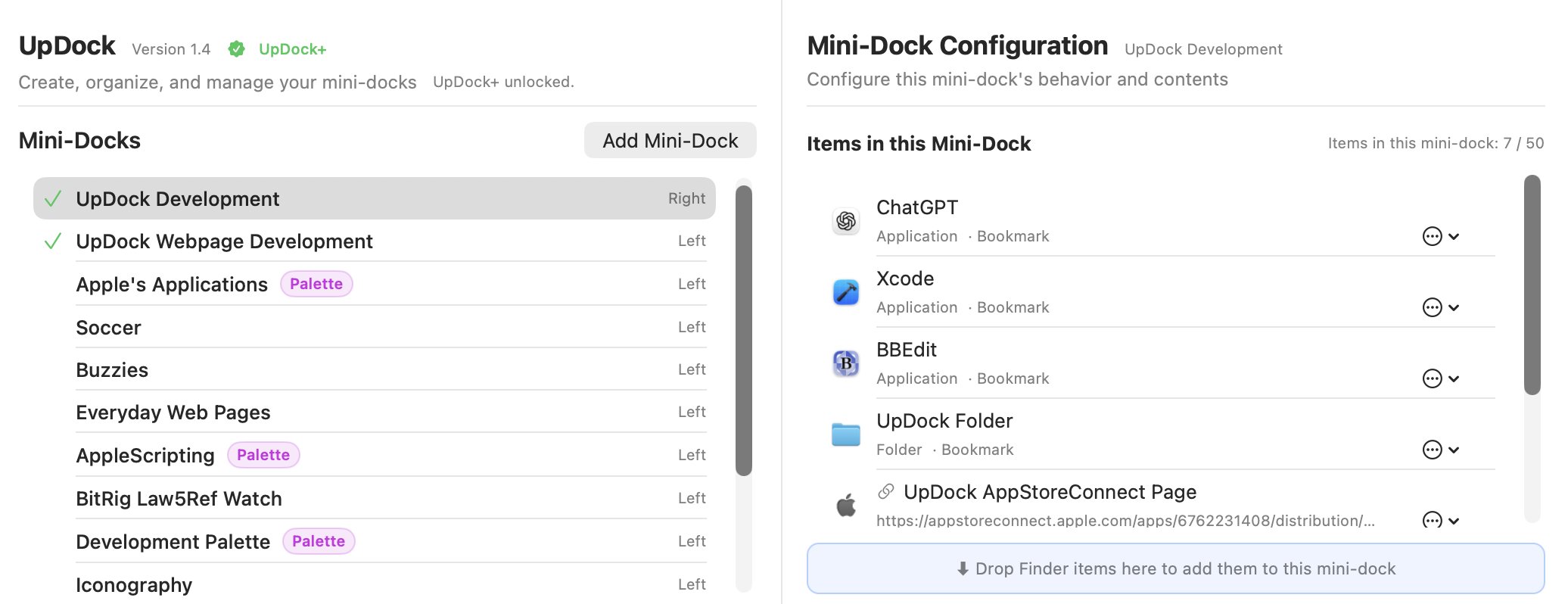
Task: Click the UpDock AppStoreConnect Page title
Action: coord(1050,492)
